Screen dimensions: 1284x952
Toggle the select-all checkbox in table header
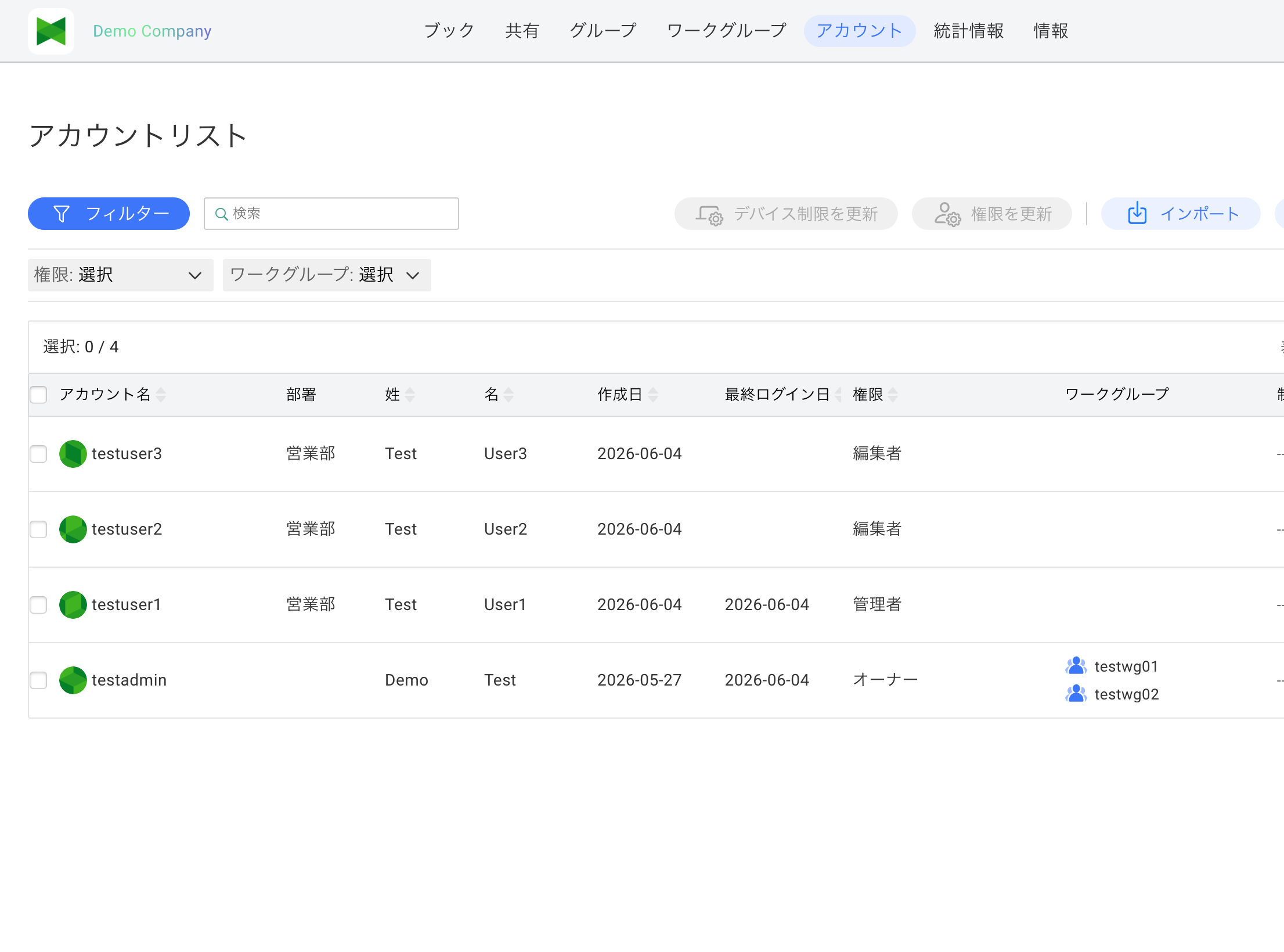pyautogui.click(x=38, y=395)
